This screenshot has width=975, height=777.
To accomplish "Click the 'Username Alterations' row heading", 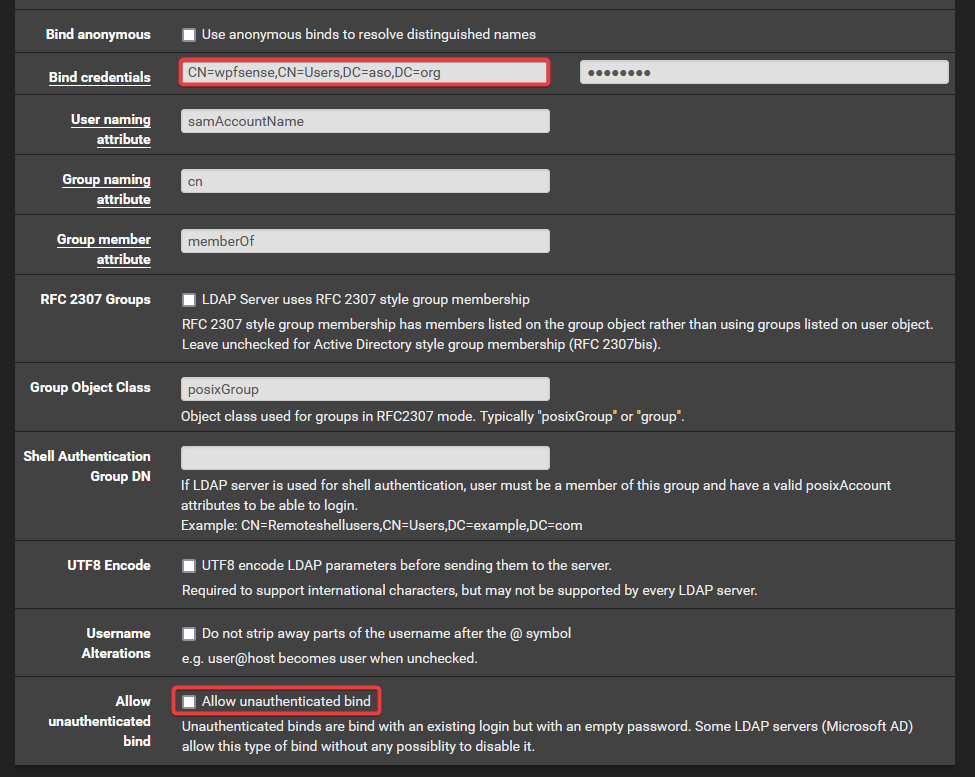I will [116, 643].
